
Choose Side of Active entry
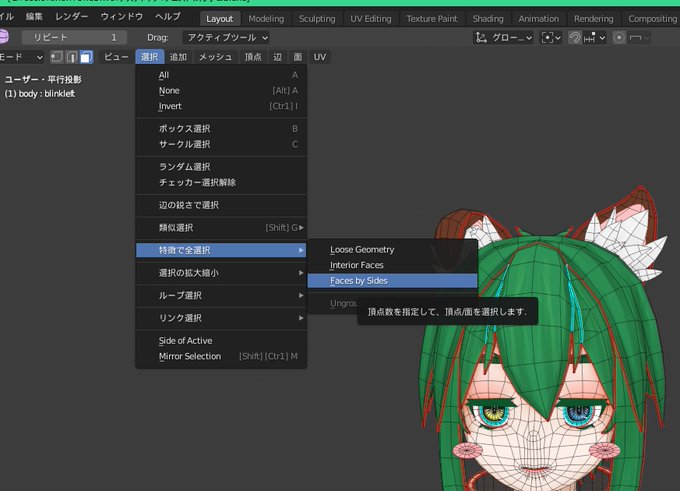coord(221,341)
